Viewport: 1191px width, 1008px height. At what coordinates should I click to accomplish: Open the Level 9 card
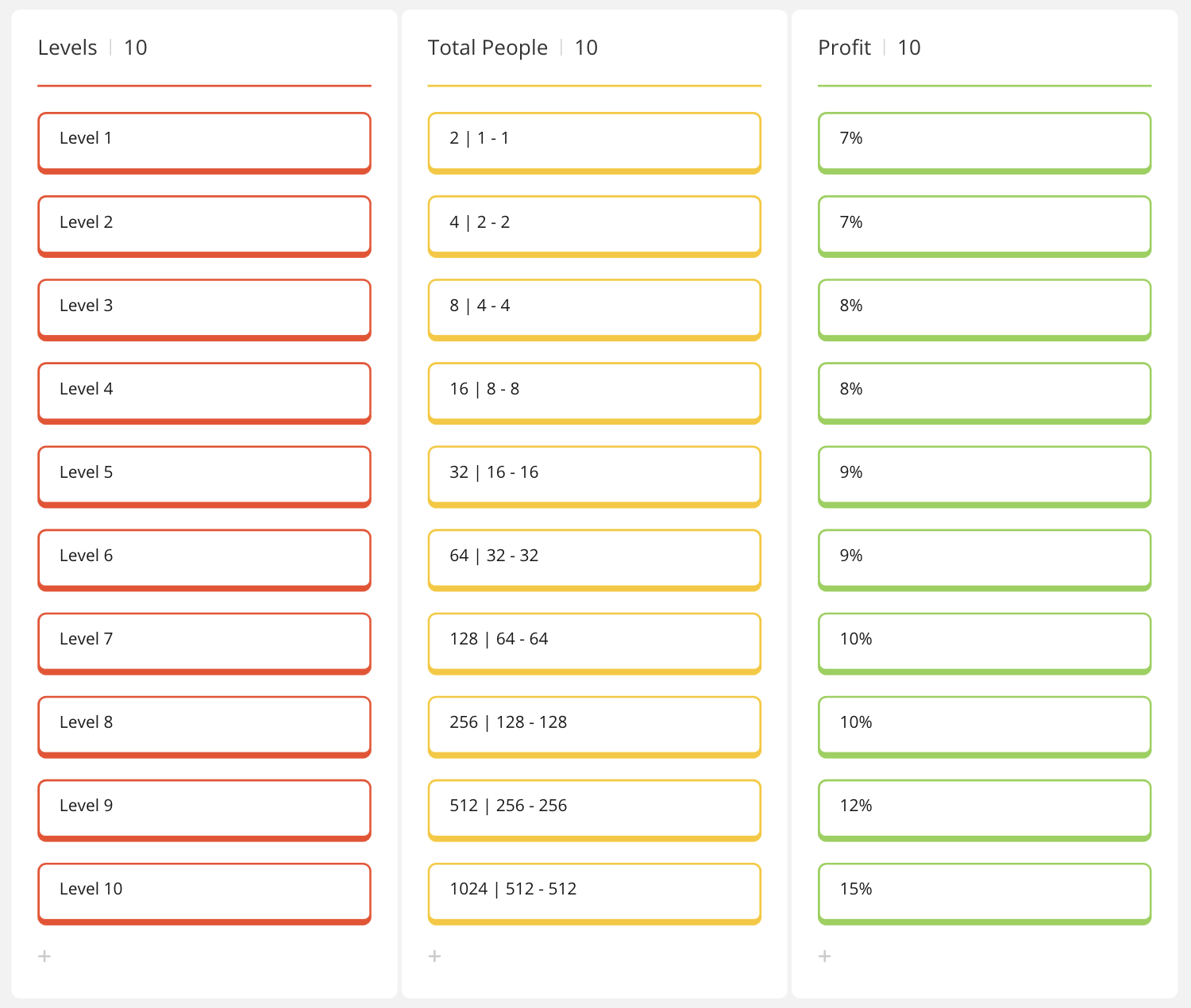click(204, 810)
